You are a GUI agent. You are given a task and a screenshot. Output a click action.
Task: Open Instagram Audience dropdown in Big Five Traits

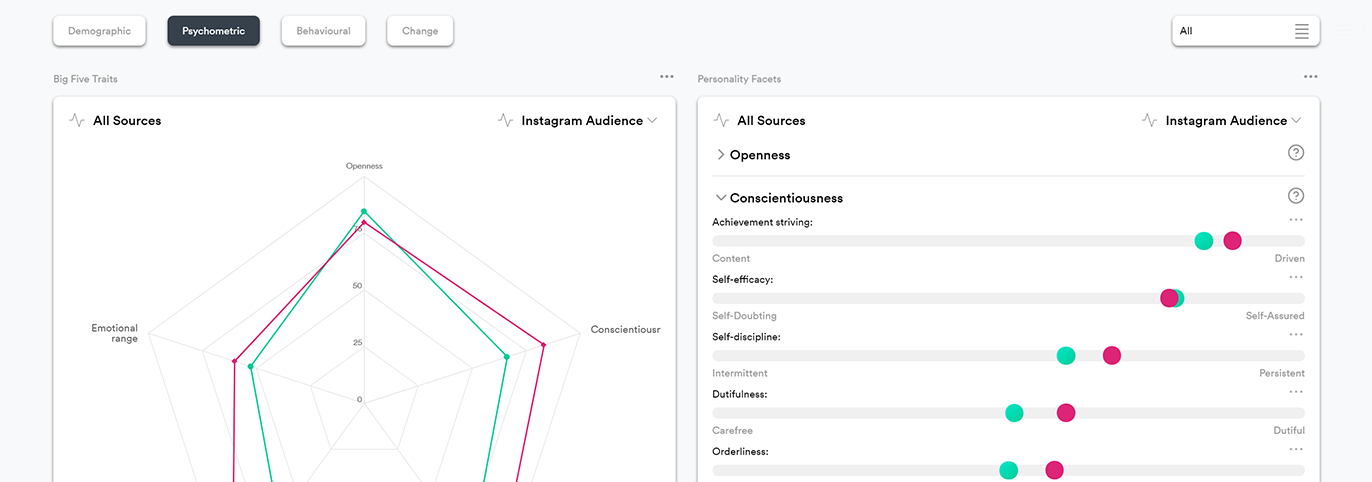pos(590,120)
